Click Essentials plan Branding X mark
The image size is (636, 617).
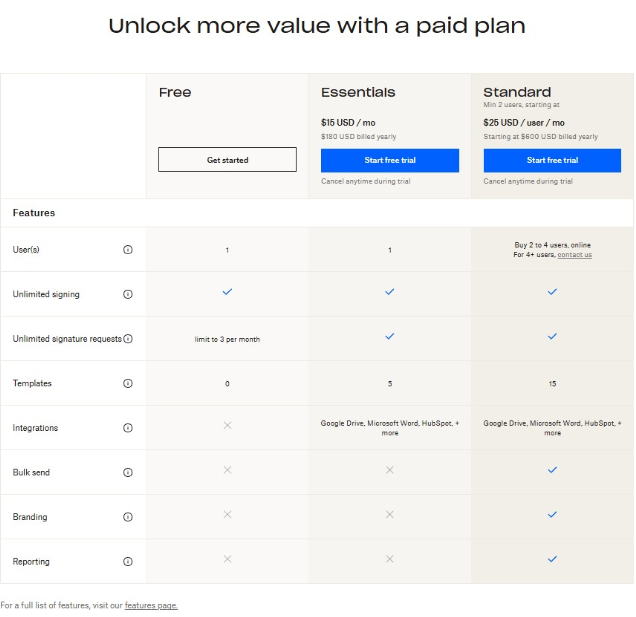tap(390, 515)
